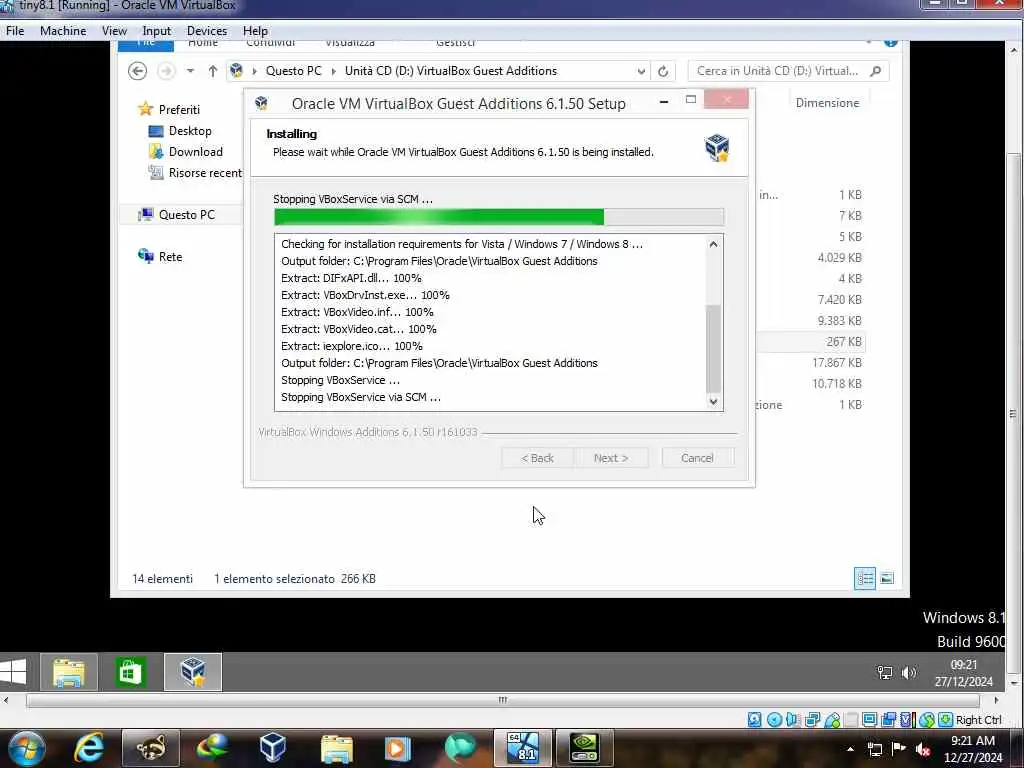Go up one folder level arrow
This screenshot has height=768, width=1024.
click(212, 71)
